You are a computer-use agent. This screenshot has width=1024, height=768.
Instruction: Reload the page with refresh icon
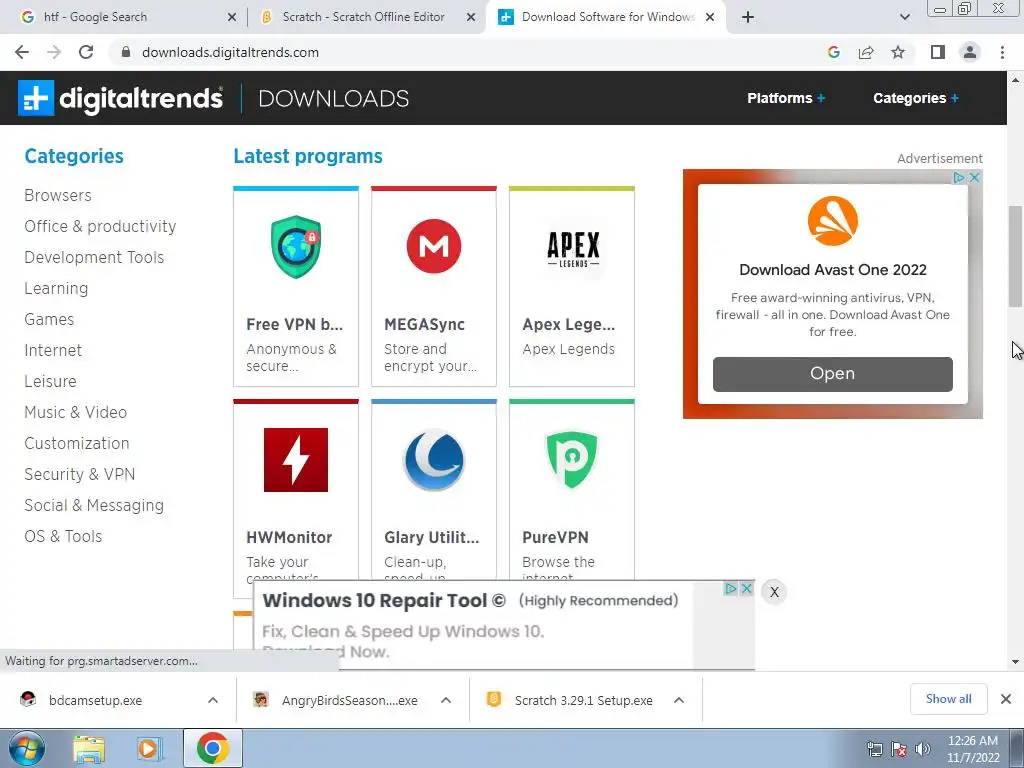click(x=86, y=52)
